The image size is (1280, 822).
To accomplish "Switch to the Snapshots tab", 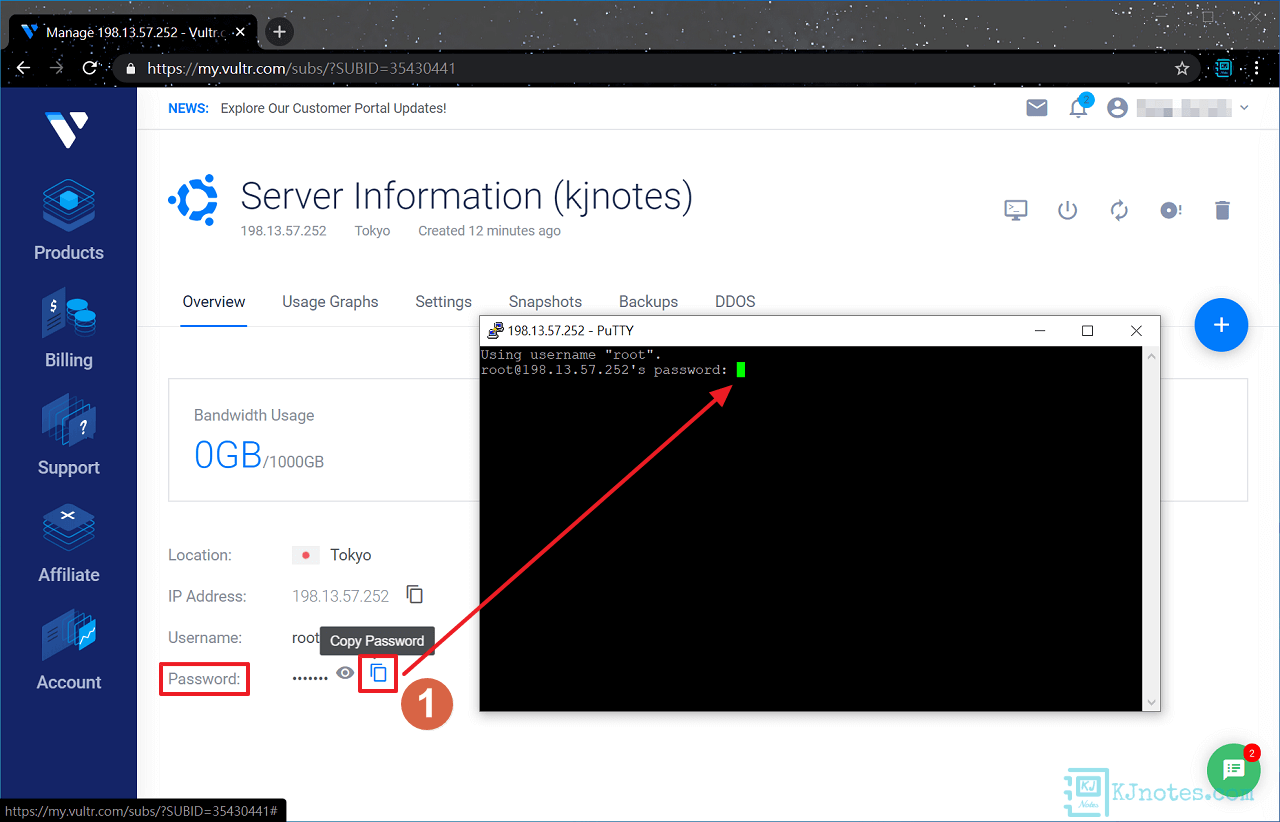I will pos(545,301).
